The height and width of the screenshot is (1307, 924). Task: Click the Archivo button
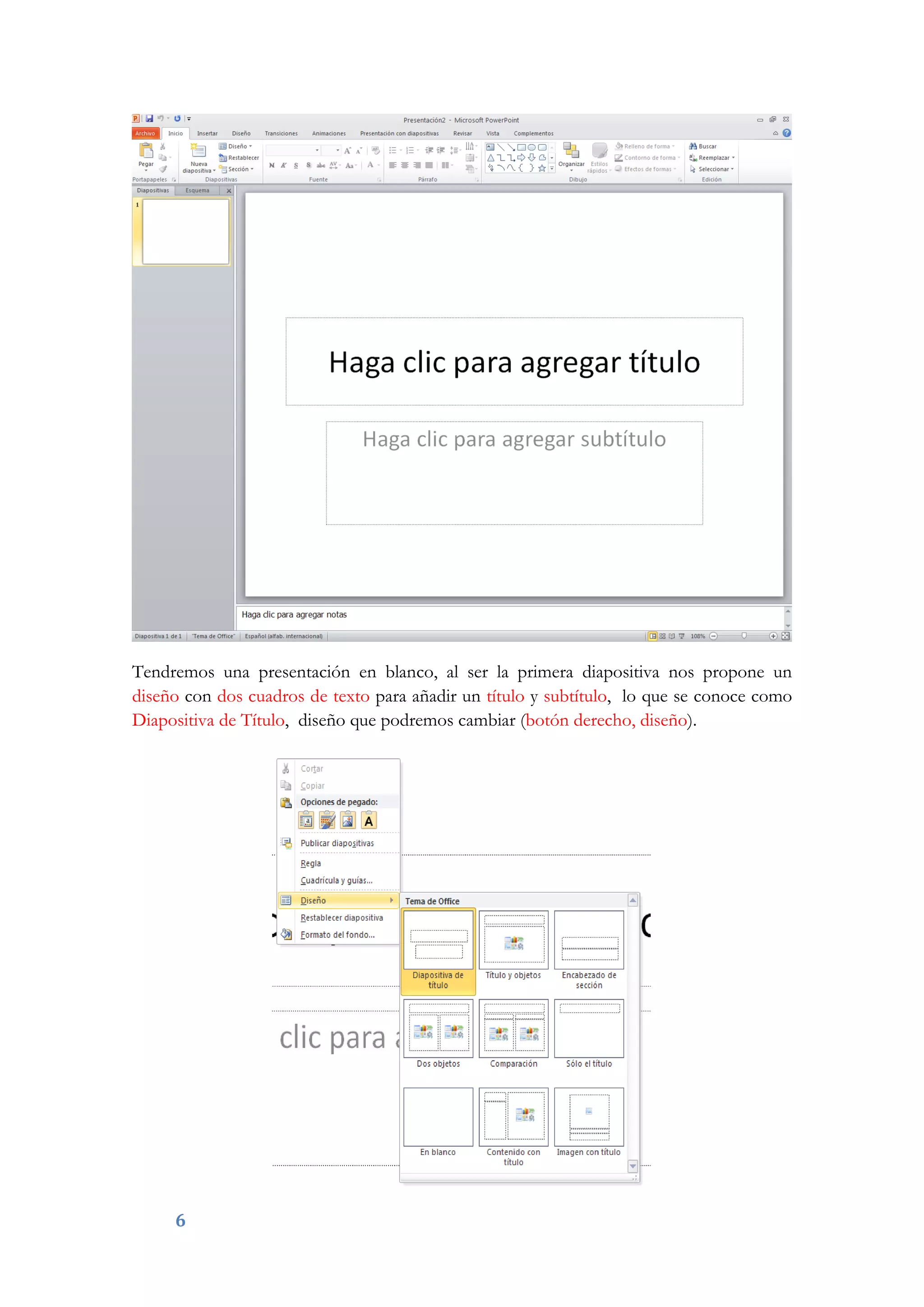(x=145, y=133)
